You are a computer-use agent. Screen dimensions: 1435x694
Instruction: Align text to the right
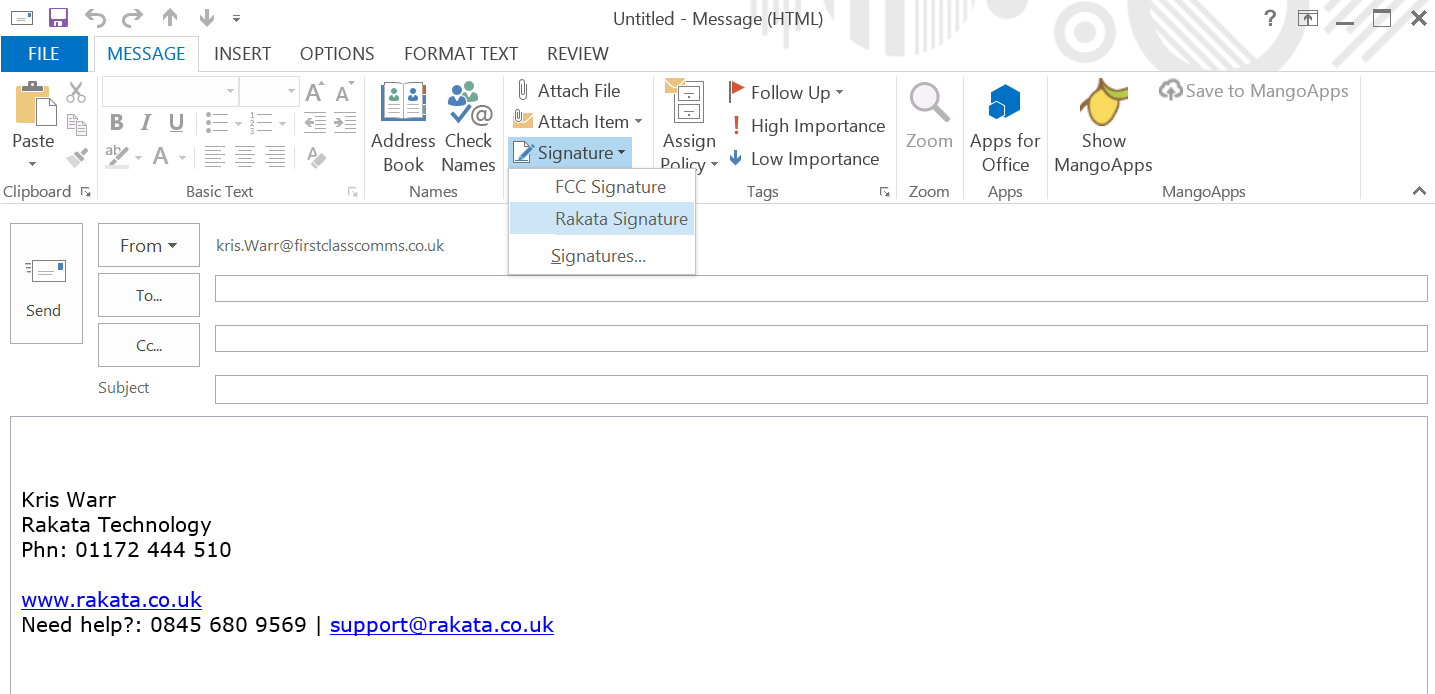pos(275,156)
